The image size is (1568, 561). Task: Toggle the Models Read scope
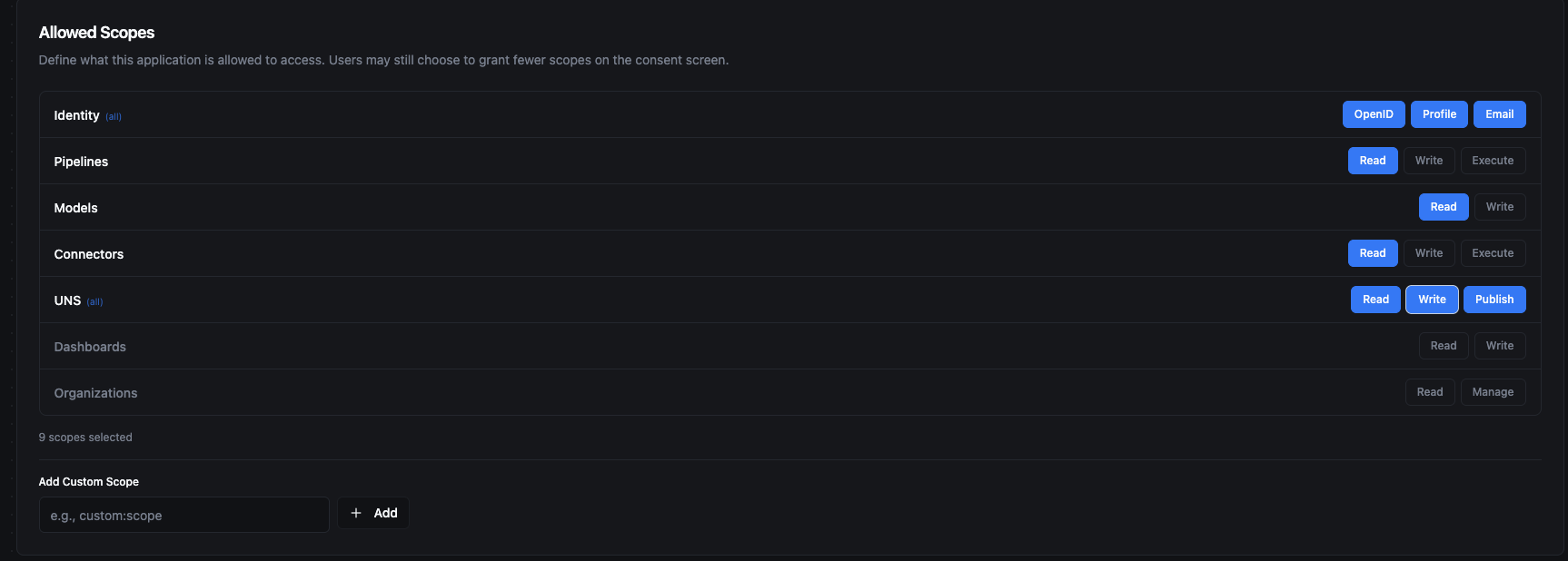coord(1443,207)
